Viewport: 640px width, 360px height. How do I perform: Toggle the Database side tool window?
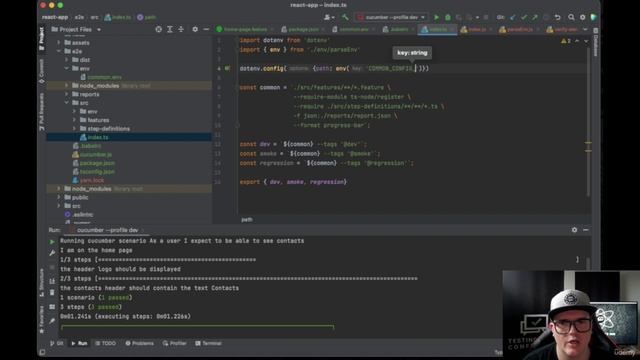coord(596,42)
